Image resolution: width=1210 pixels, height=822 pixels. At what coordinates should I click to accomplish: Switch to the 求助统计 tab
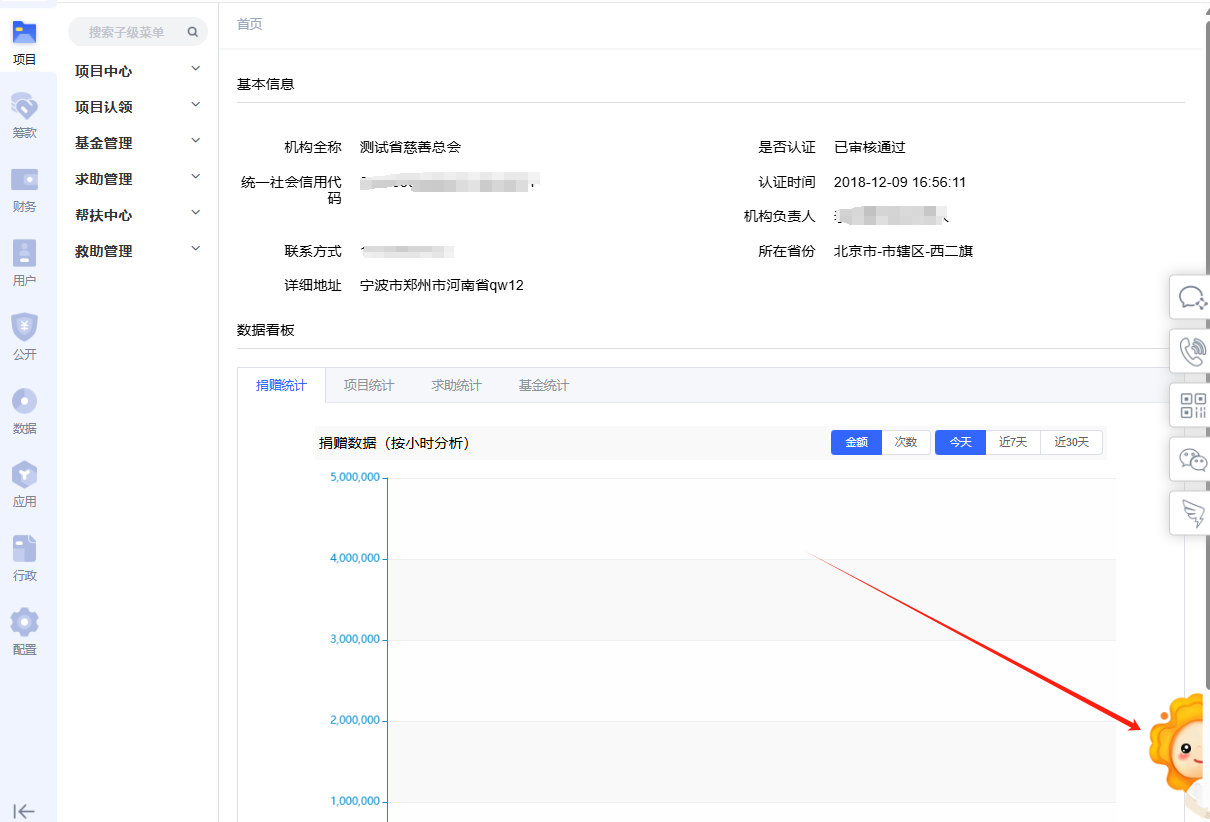(x=456, y=385)
